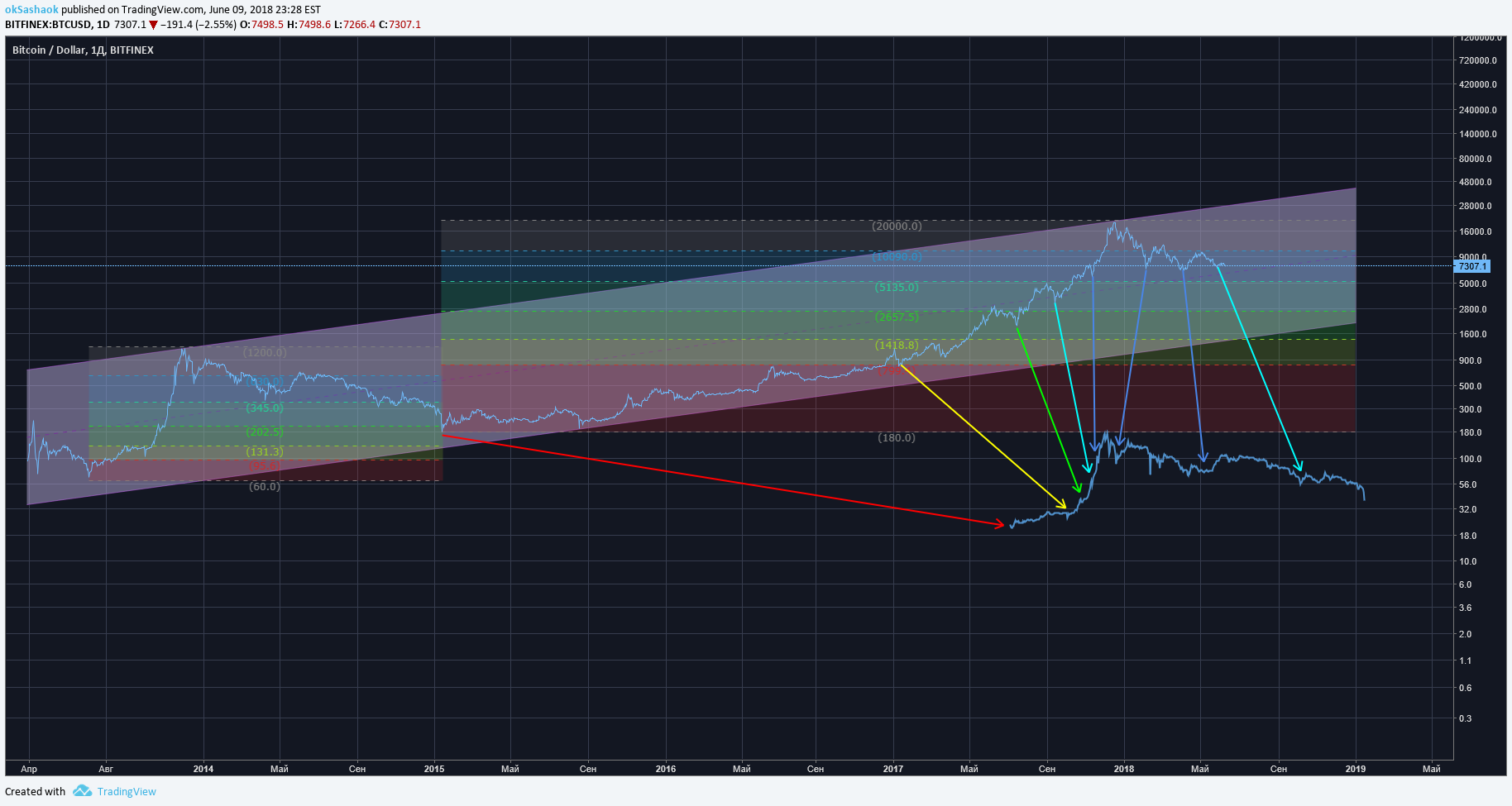
Task: Click the (2657.5) green level label
Action: (897, 317)
